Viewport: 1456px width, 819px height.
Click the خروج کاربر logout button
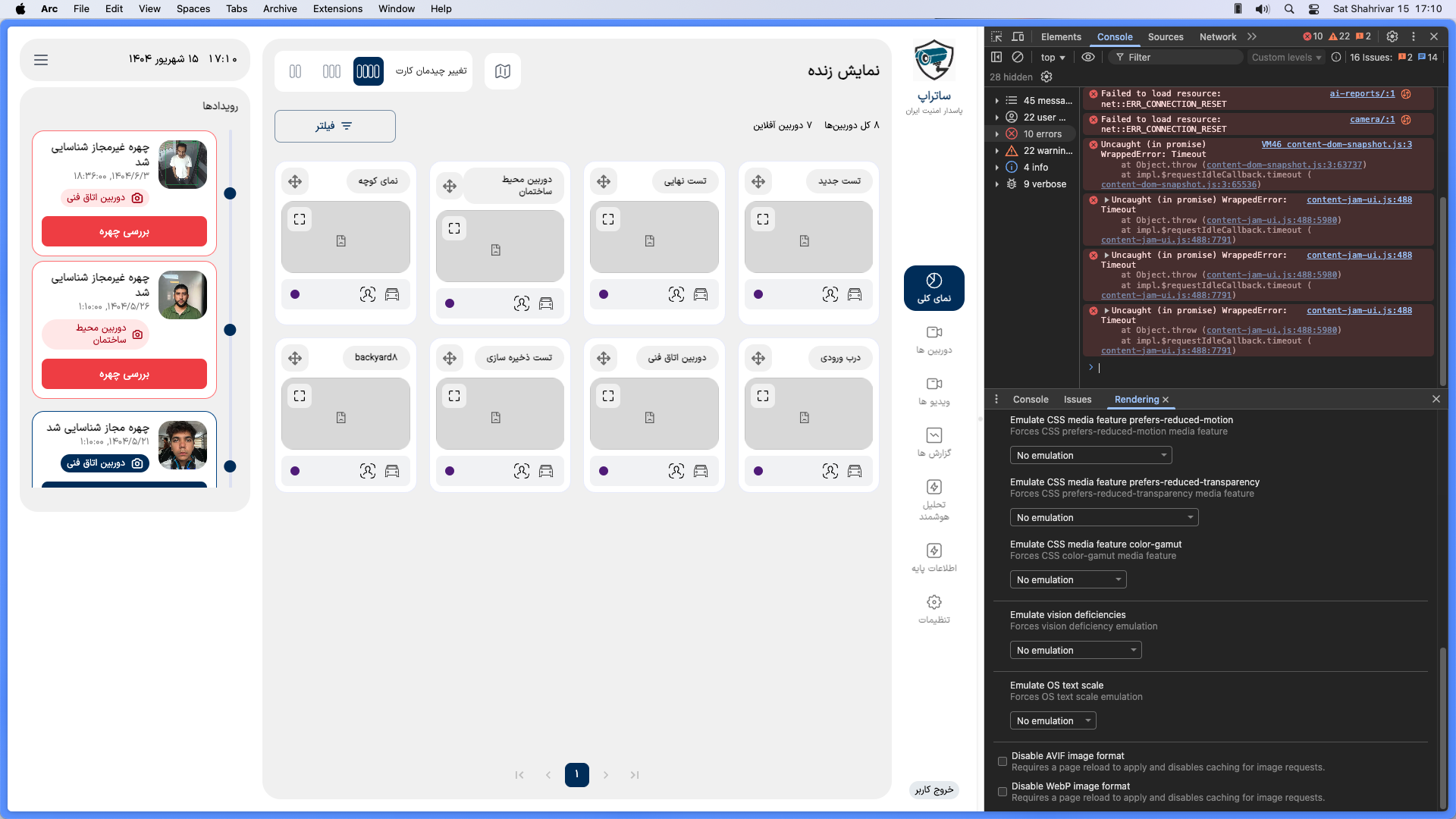click(934, 789)
